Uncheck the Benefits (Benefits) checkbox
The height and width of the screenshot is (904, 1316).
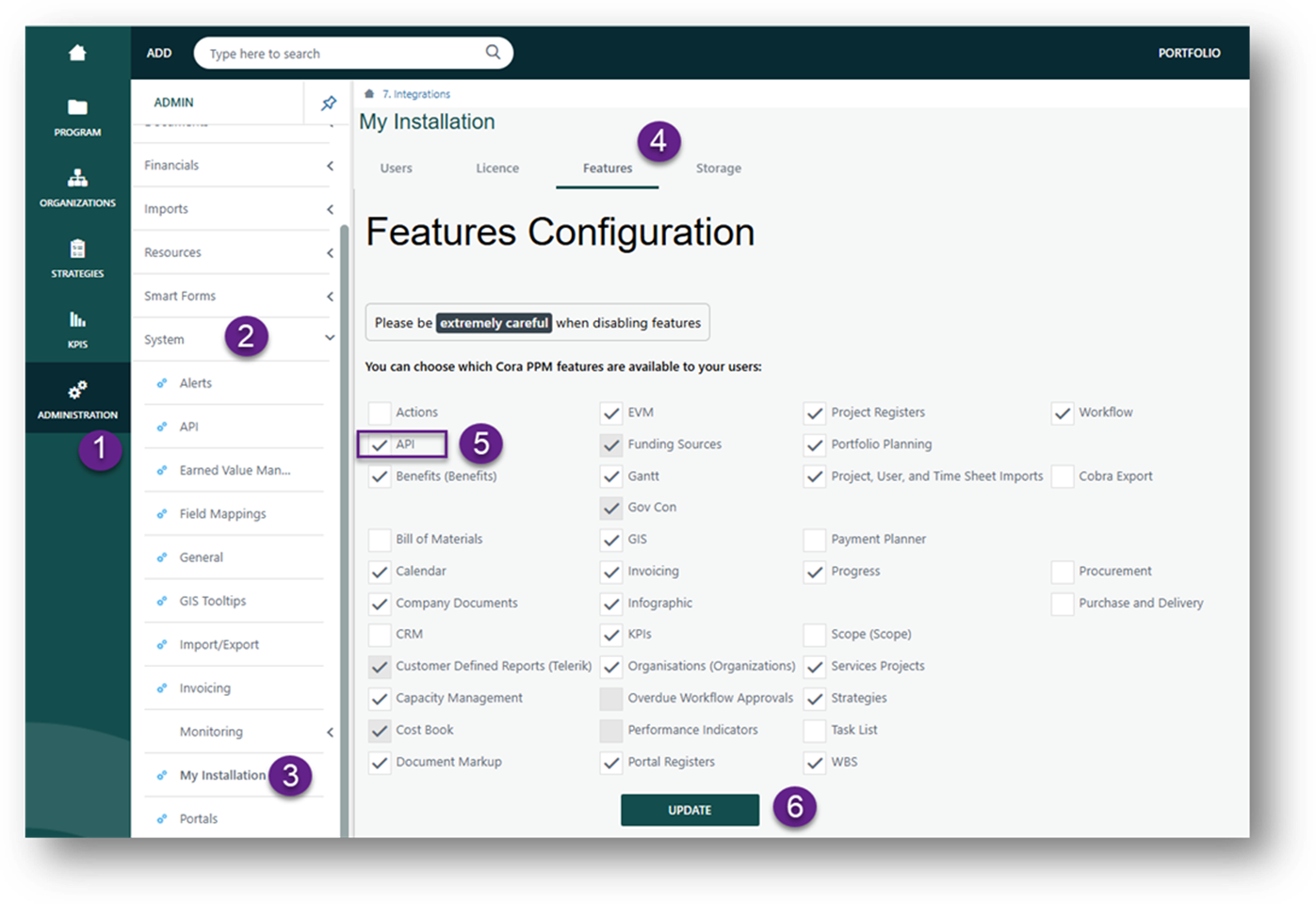click(380, 476)
